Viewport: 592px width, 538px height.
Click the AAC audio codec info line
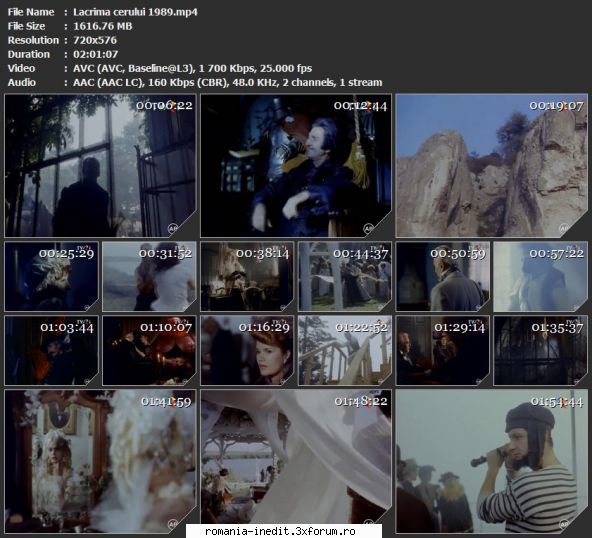(228, 82)
